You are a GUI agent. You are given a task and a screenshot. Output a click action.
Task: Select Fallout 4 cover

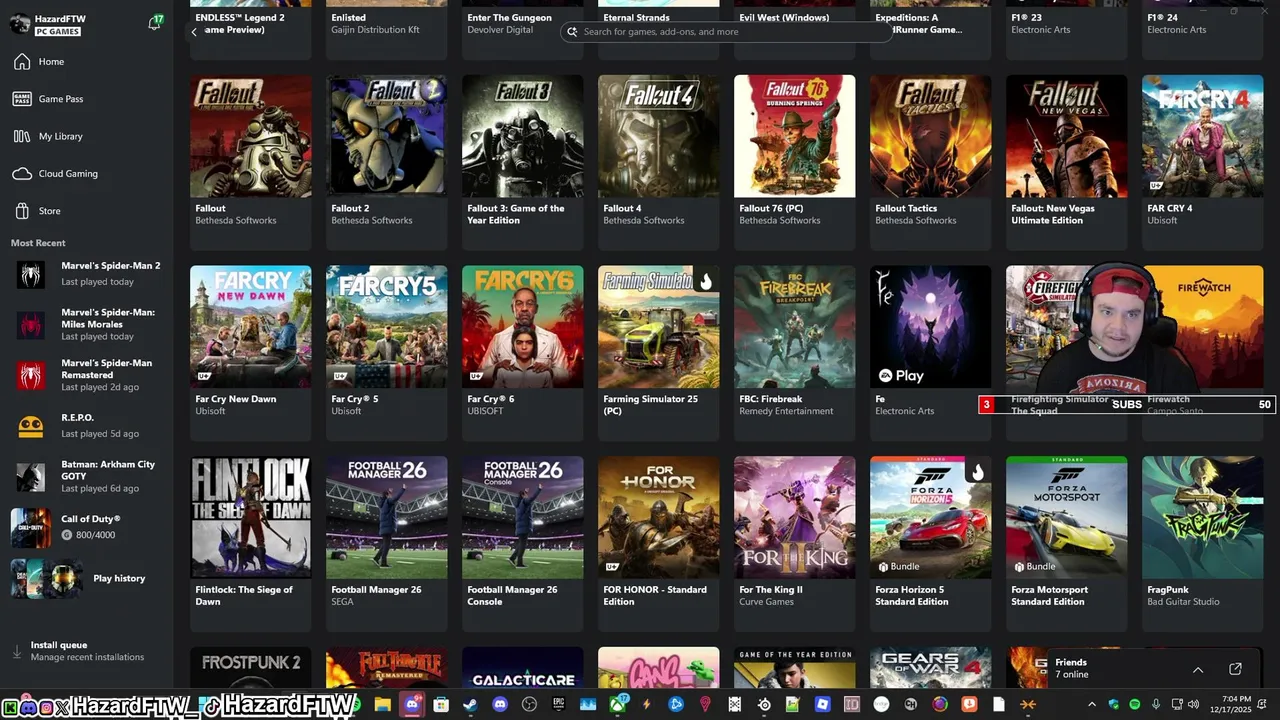(x=658, y=136)
